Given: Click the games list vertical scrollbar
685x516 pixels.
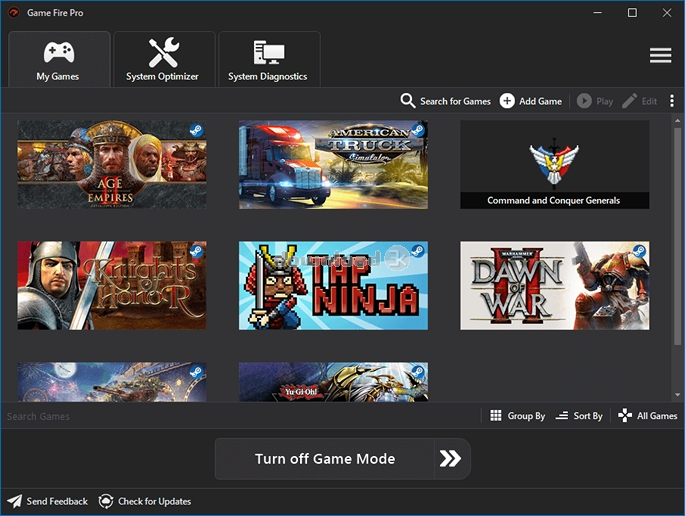Looking at the screenshot, I should click(678, 236).
